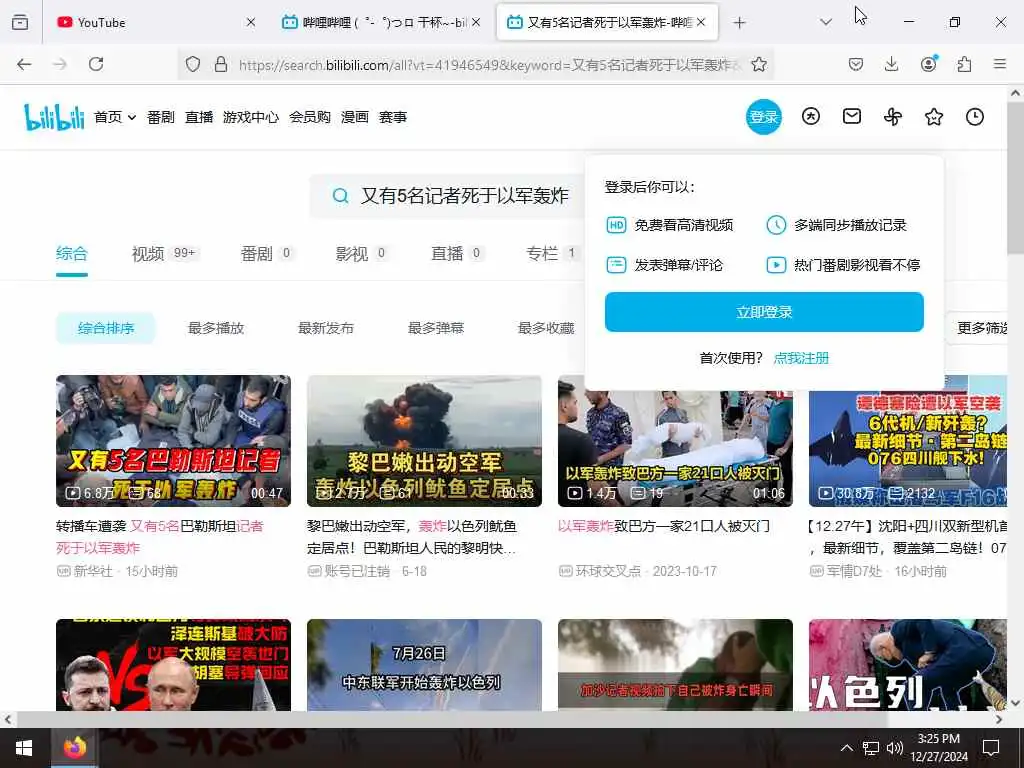Click clock icon beside 多端同步播放记录
This screenshot has height=768, width=1024.
[776, 225]
